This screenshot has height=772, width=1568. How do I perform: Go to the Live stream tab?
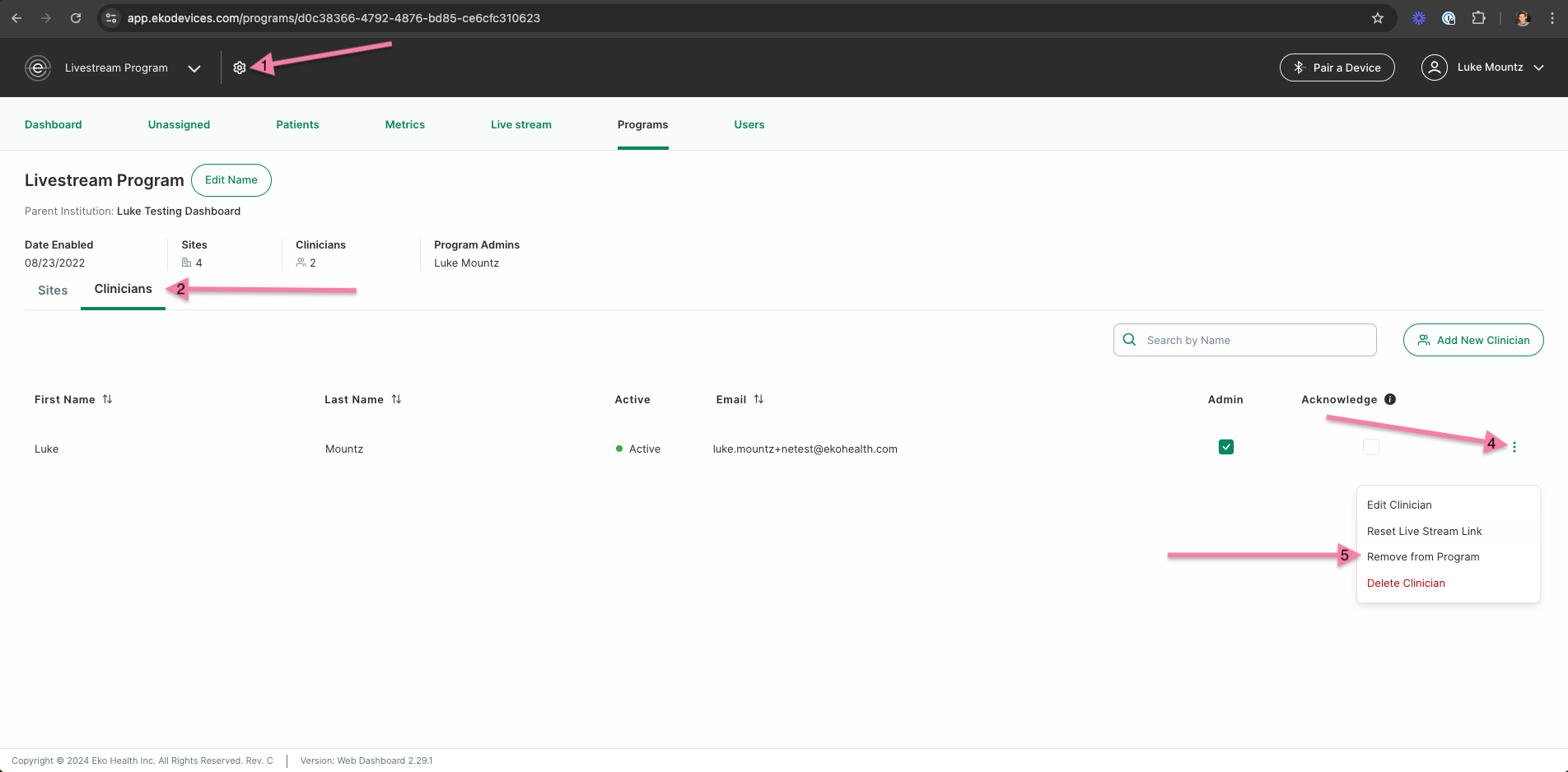point(521,124)
